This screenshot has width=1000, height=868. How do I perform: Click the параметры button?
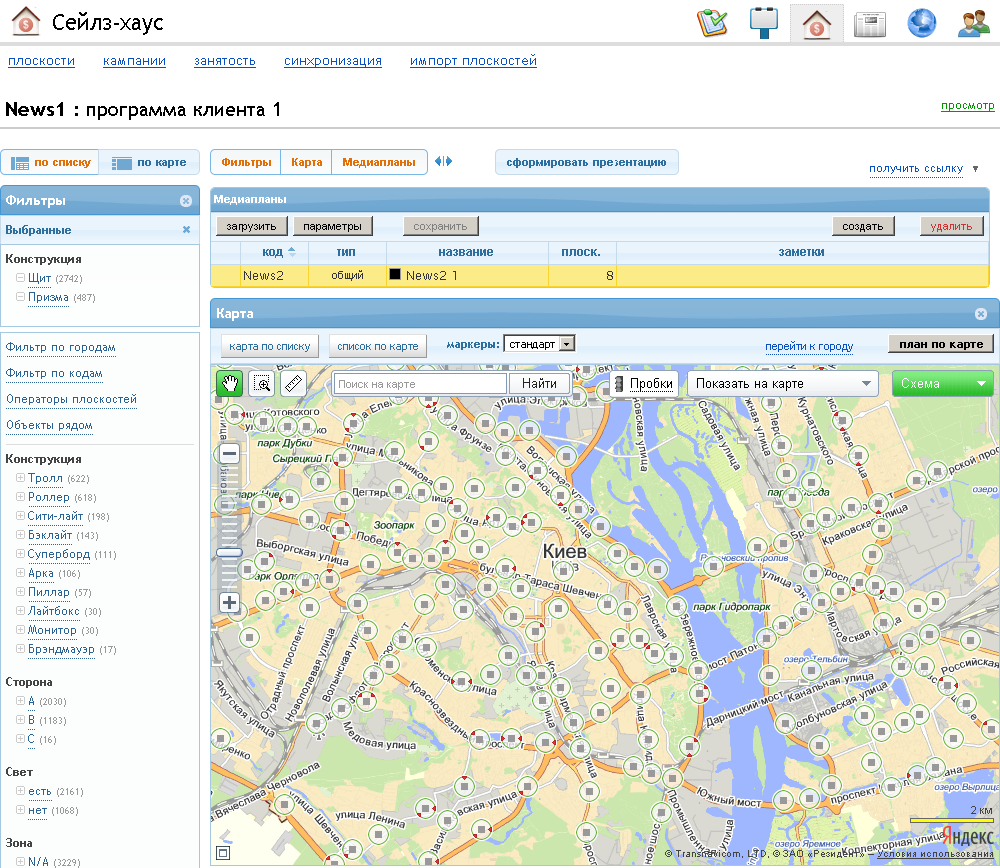tap(332, 226)
